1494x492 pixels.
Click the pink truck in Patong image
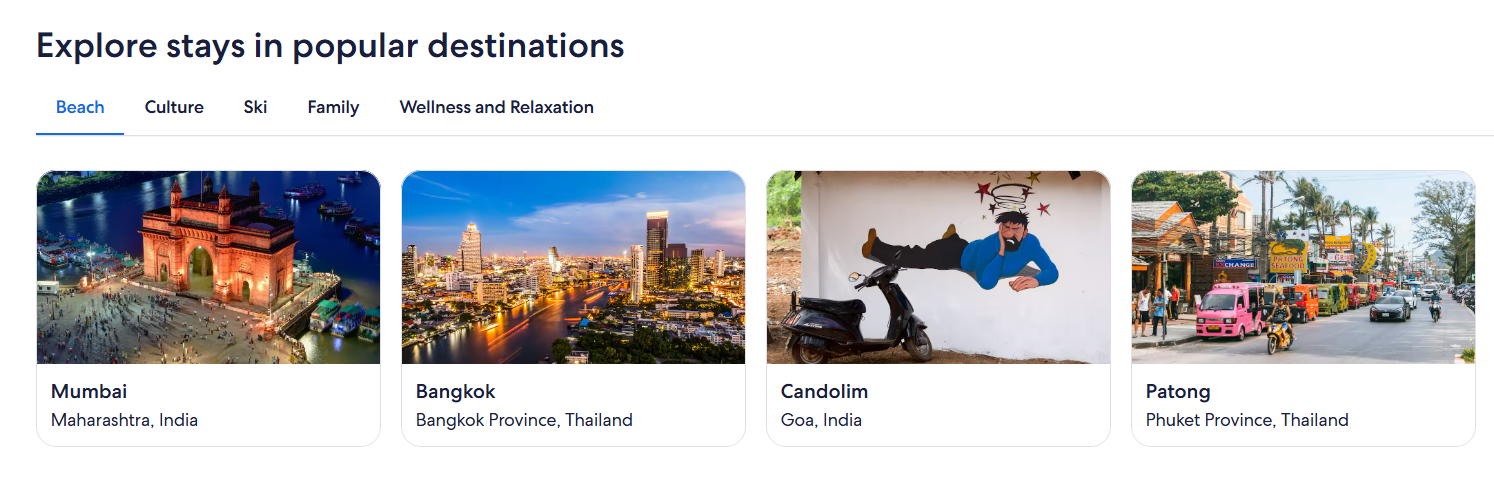click(x=1229, y=310)
